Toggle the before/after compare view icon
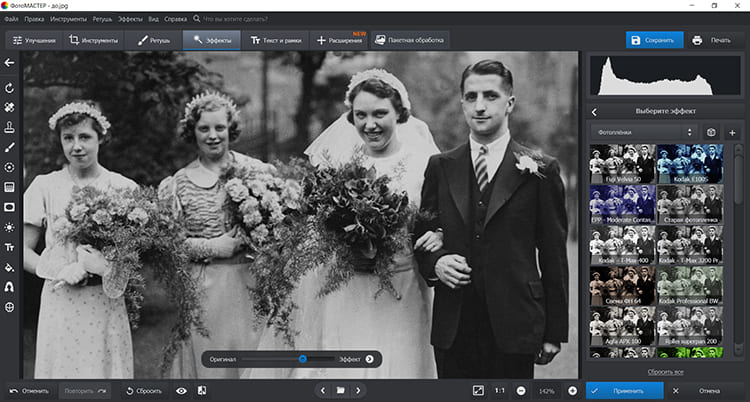Viewport: 750px width, 402px height. 202,390
